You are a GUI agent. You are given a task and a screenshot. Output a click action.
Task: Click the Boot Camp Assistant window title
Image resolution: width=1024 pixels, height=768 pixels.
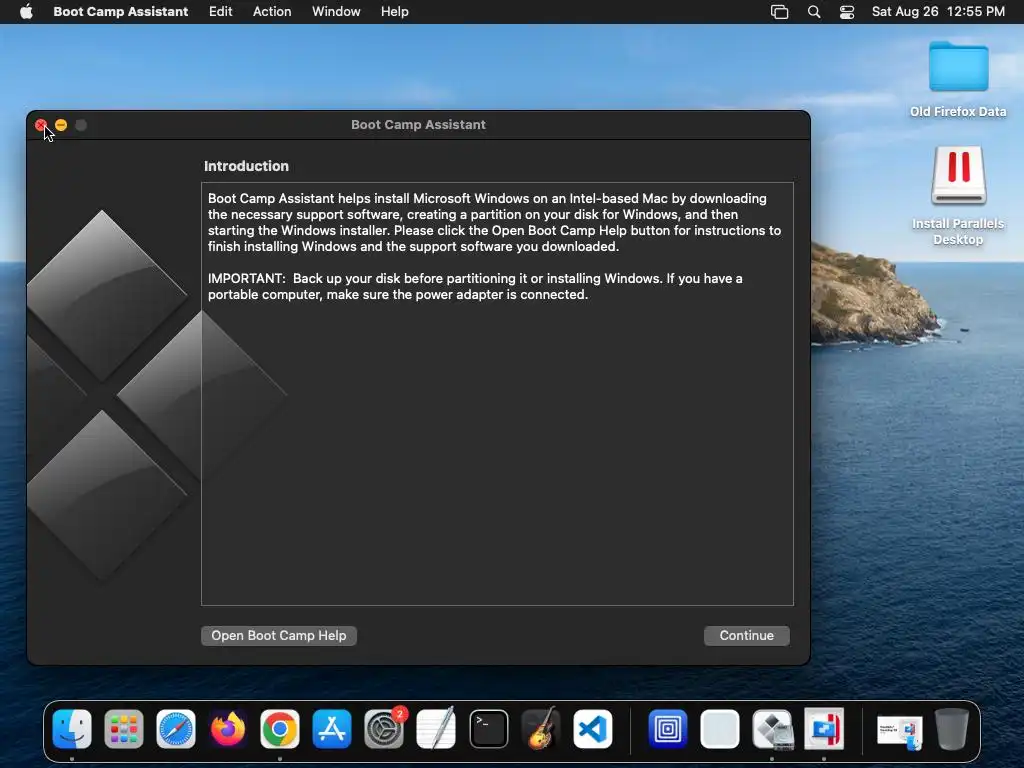pos(418,125)
